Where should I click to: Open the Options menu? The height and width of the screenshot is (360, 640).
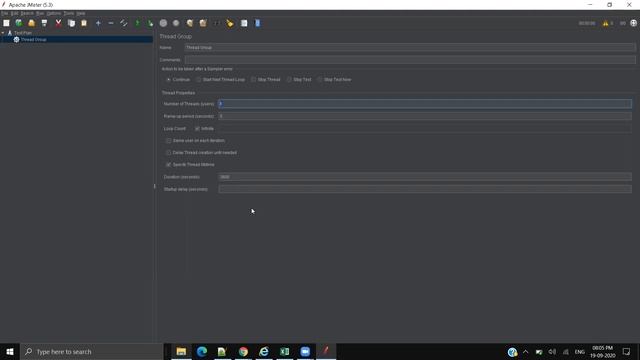[x=53, y=13]
